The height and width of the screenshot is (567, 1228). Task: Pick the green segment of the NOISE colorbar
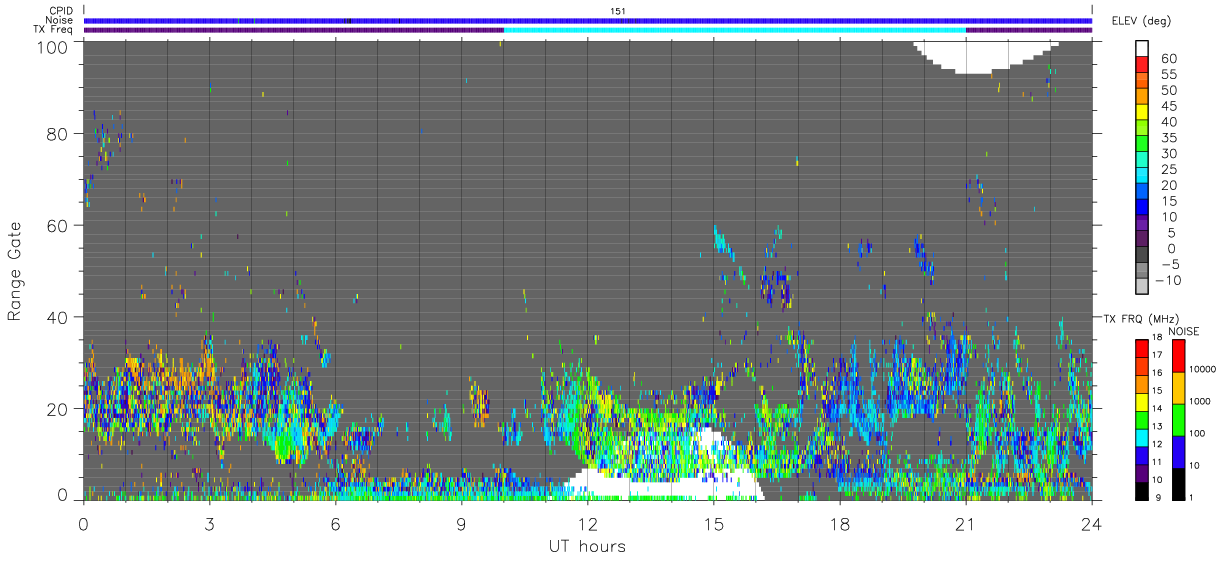(x=1178, y=420)
